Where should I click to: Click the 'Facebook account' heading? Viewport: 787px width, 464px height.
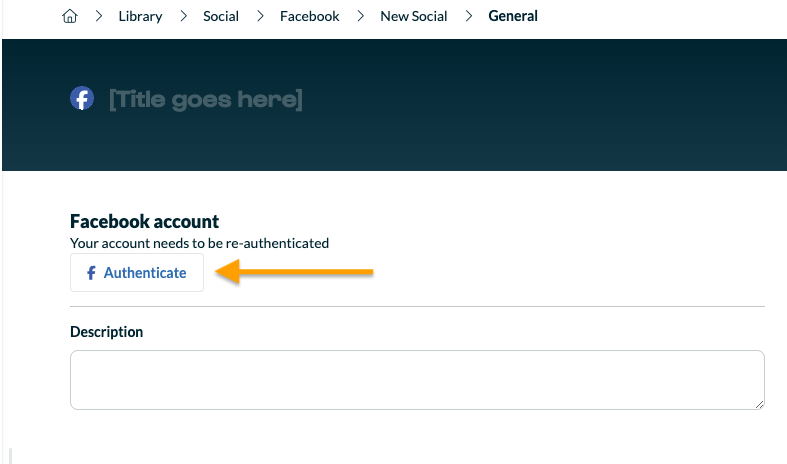point(145,221)
